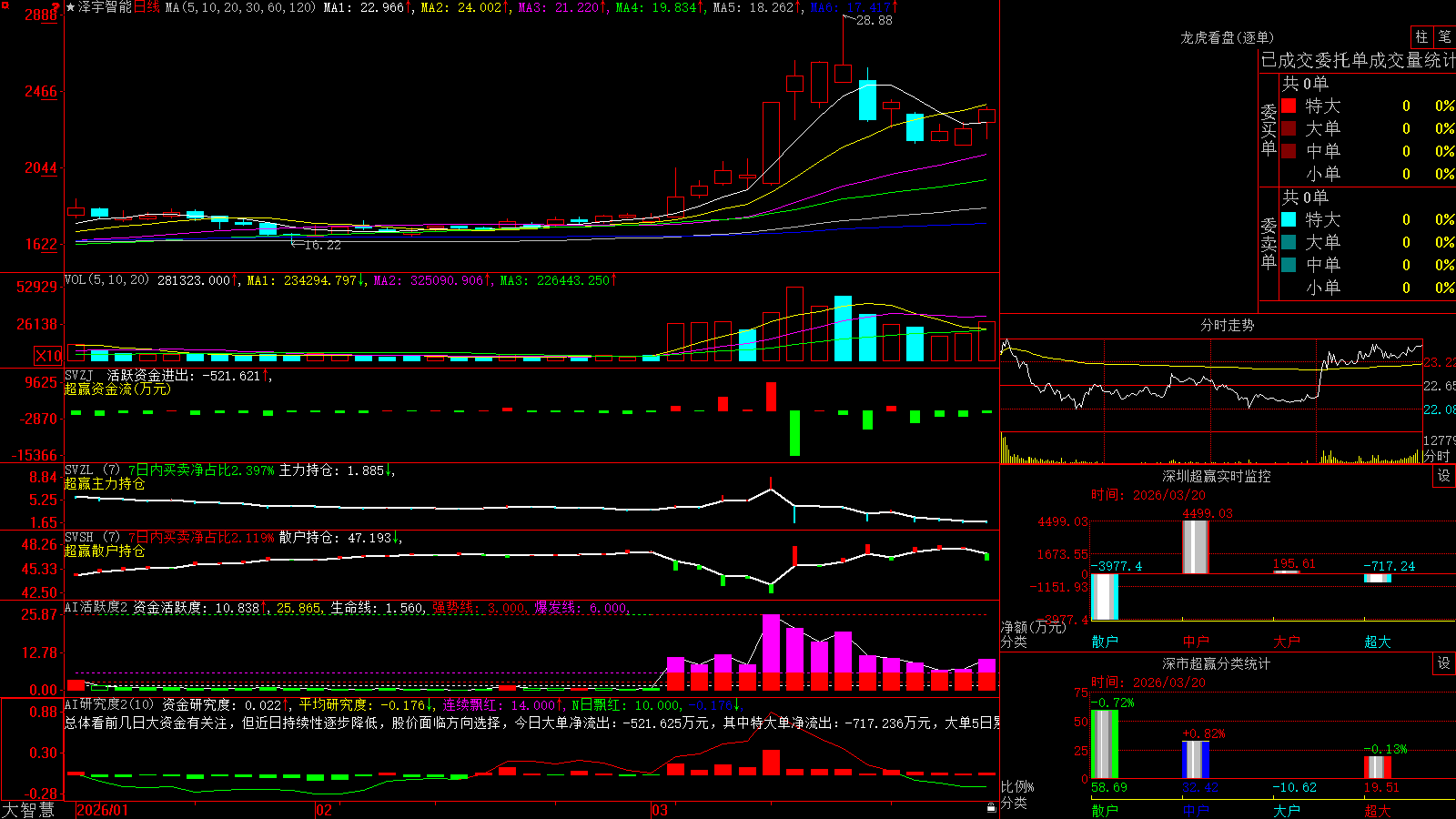Click the -717.24 超大 bar in realtime monitor
This screenshot has width=1456, height=819.
[x=1377, y=578]
